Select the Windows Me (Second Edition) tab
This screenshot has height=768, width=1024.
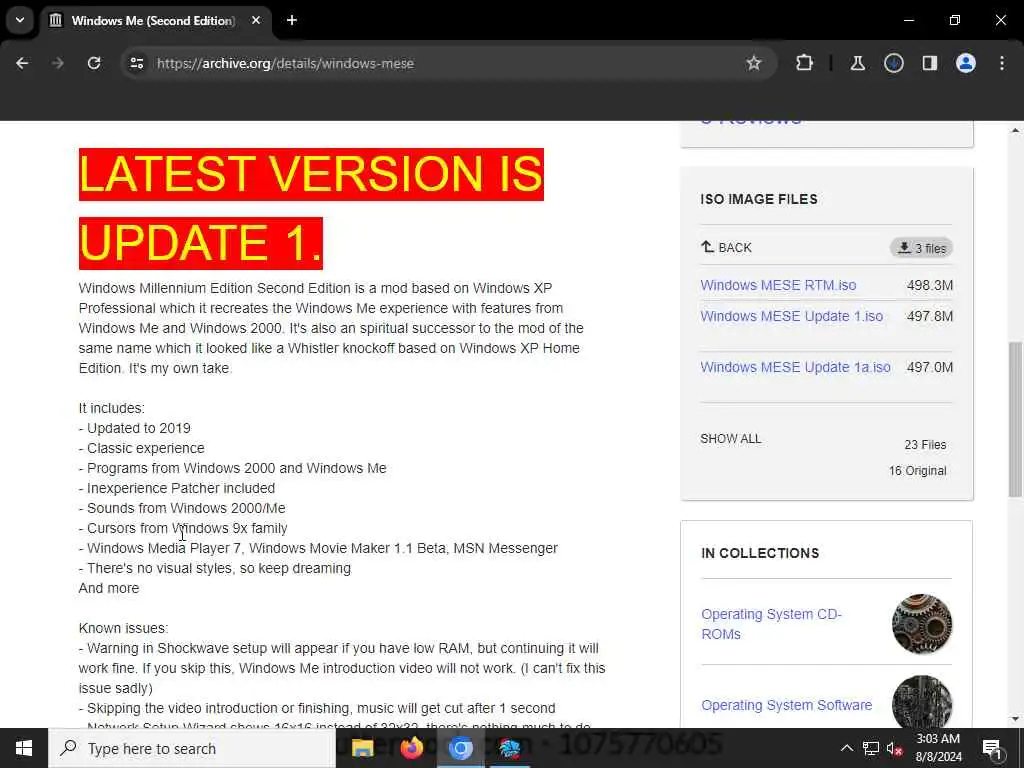coord(152,21)
